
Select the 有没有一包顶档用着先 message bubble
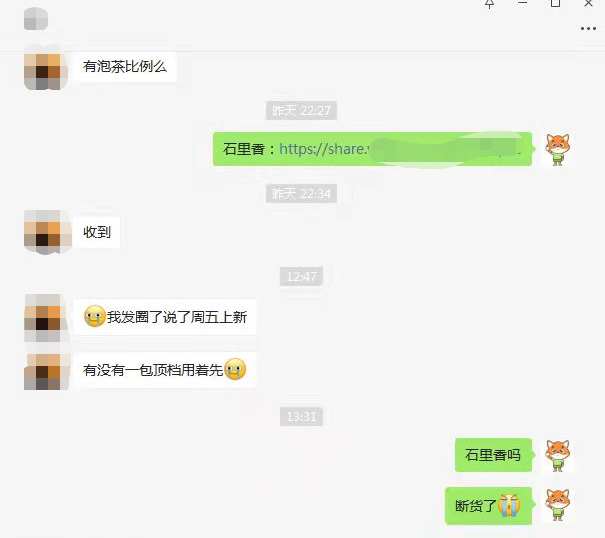pyautogui.click(x=165, y=370)
